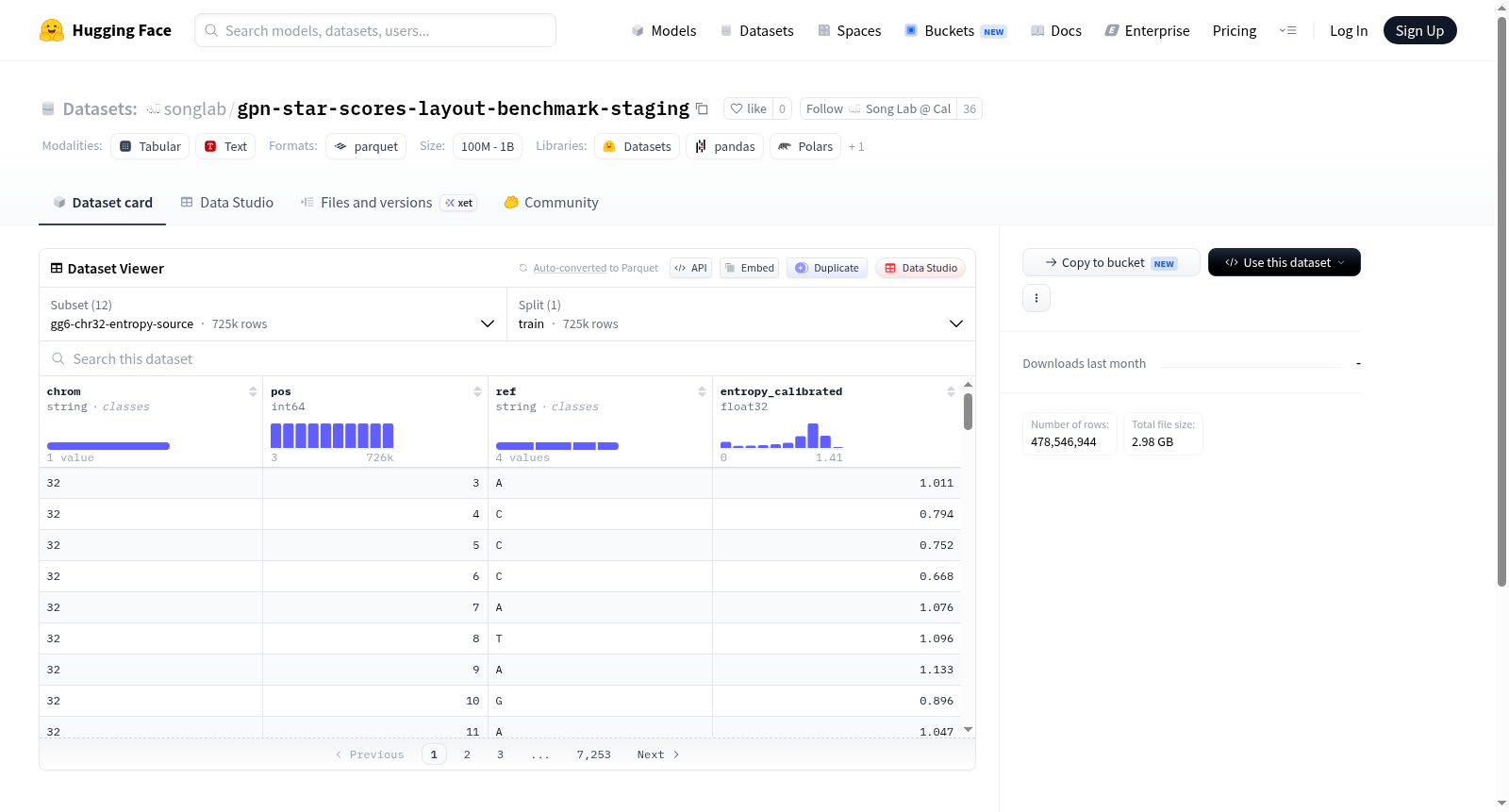Screen dimensions: 1509x812
Task: Select the Datasets library tag
Action: tap(637, 146)
